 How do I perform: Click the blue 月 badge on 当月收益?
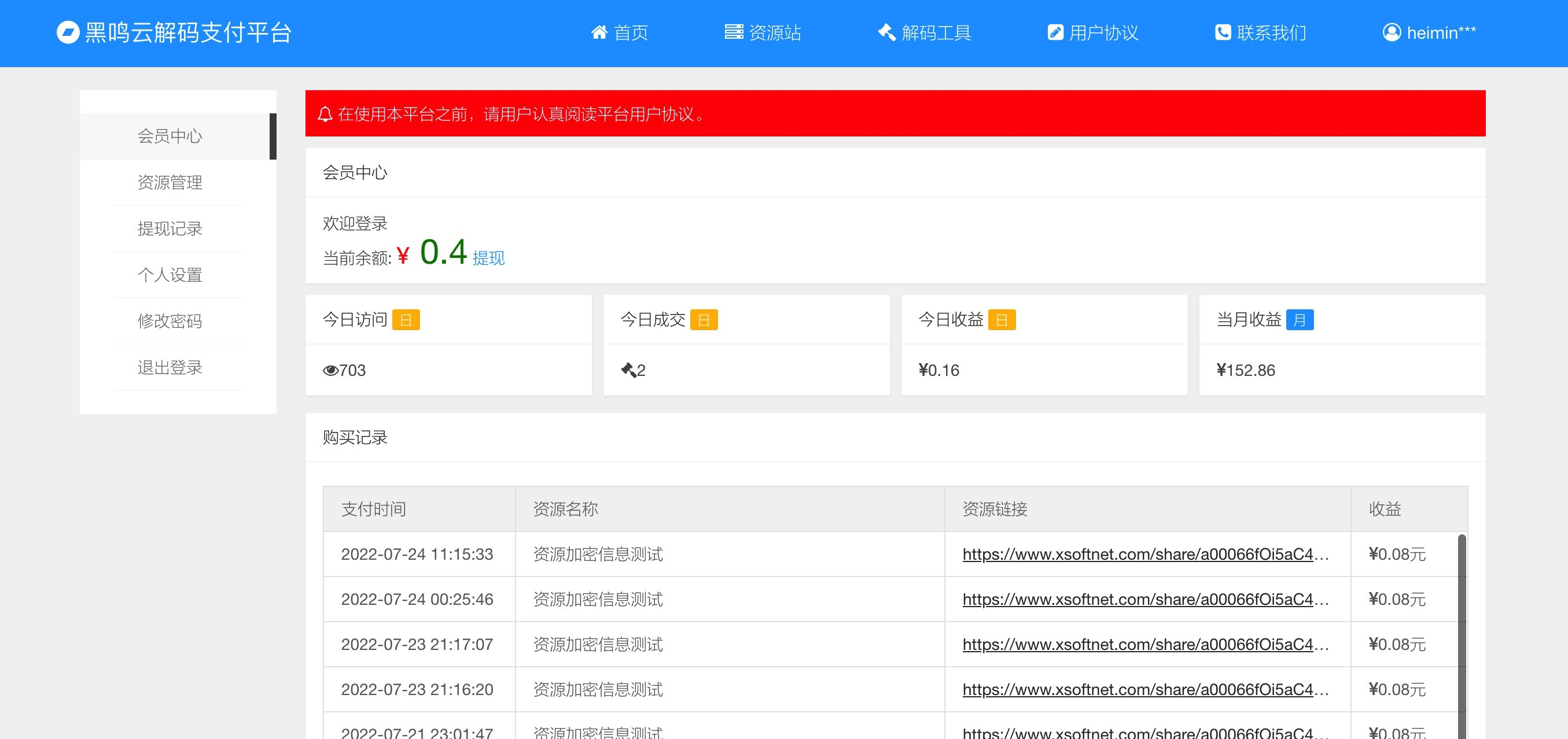pyautogui.click(x=1300, y=320)
